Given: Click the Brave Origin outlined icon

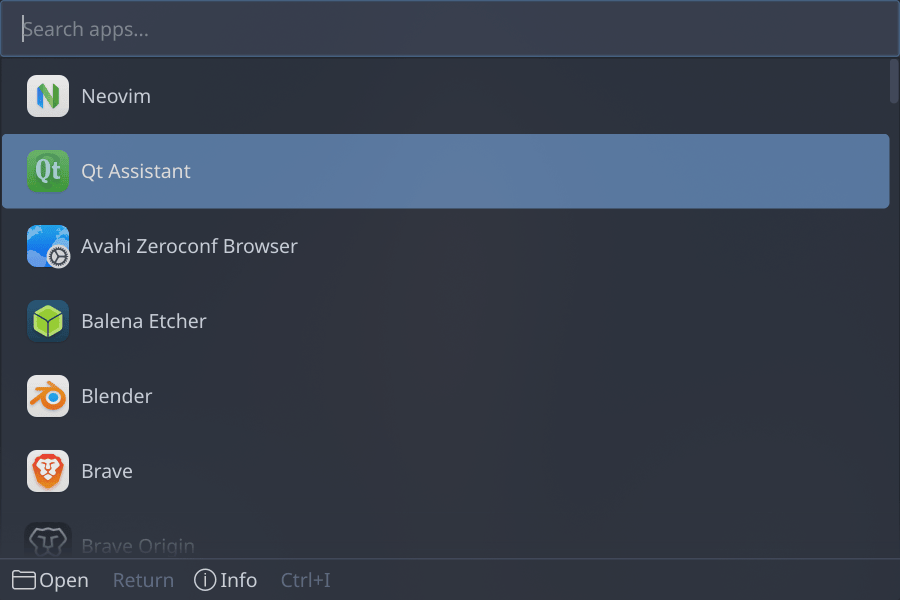Looking at the screenshot, I should (48, 540).
